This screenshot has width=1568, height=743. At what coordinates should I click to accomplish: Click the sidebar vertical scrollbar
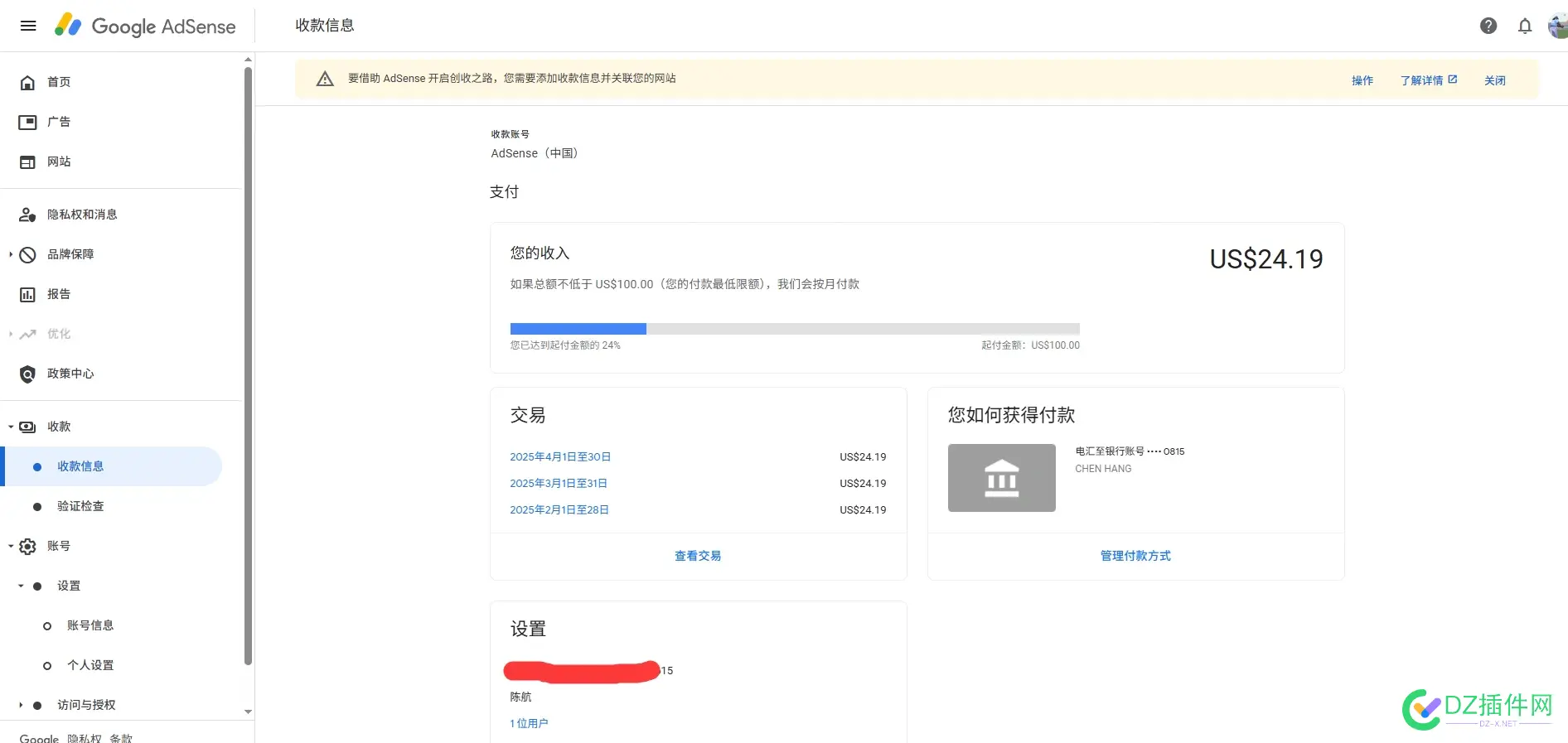coord(248,364)
